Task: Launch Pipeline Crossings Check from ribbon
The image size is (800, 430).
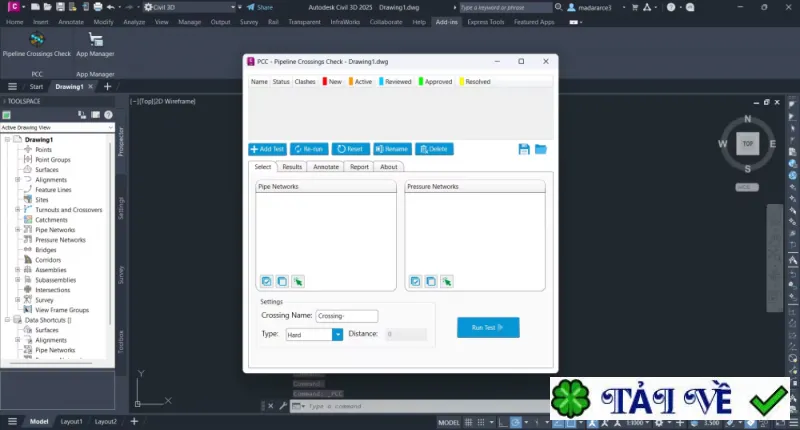Action: (x=37, y=44)
